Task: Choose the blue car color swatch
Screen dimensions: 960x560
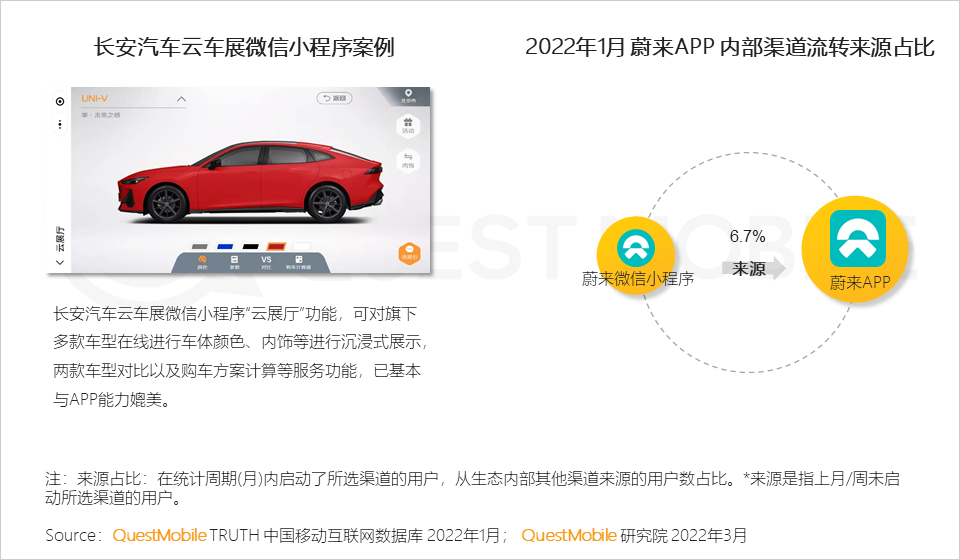Action: tap(225, 246)
